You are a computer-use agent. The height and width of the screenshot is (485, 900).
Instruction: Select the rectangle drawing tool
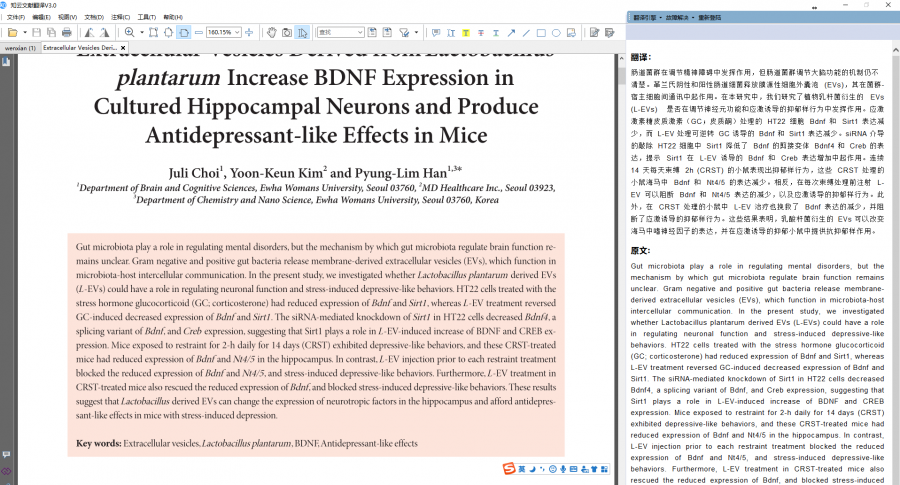[541, 32]
